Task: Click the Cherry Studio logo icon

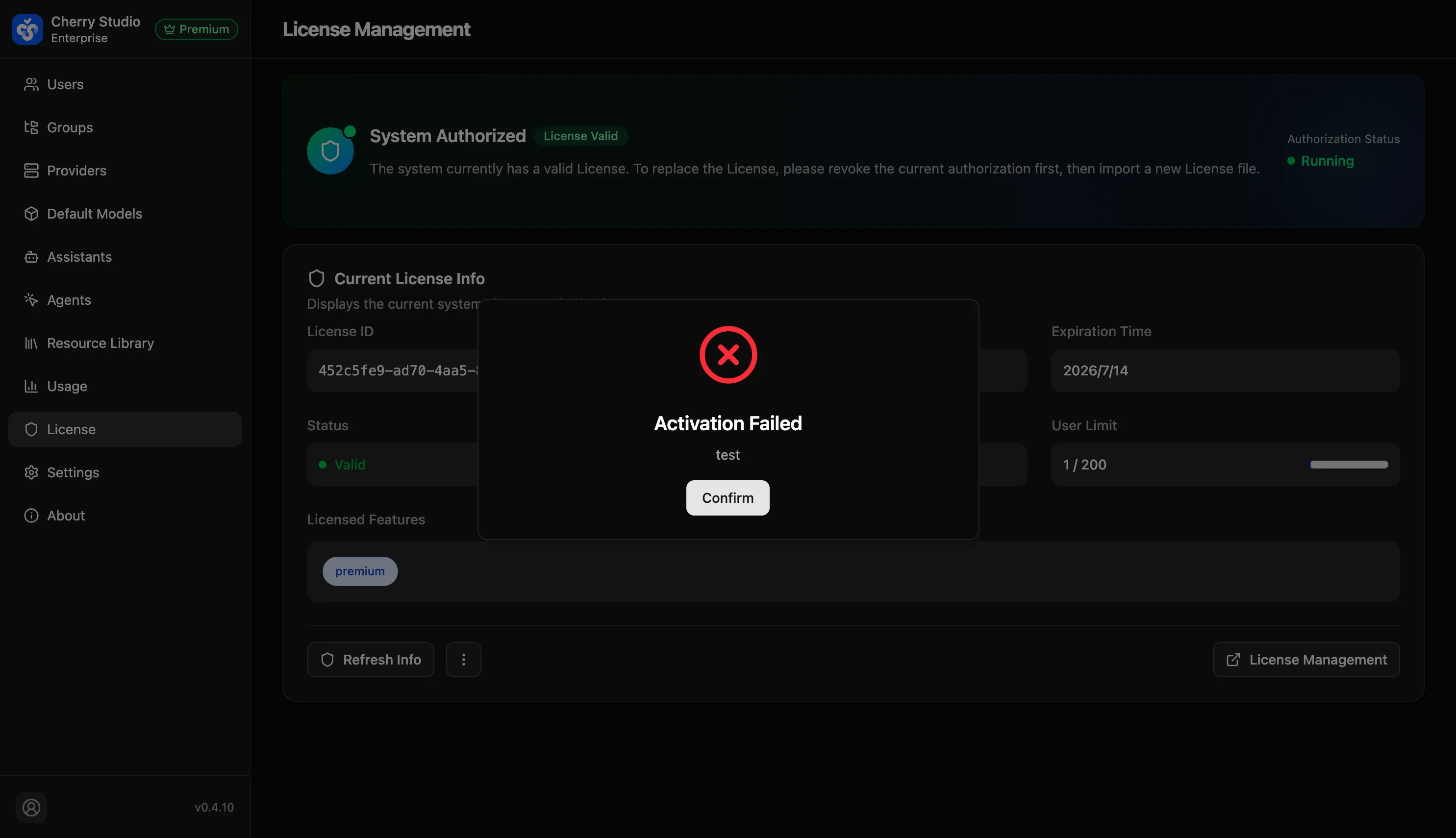Action: pos(27,29)
